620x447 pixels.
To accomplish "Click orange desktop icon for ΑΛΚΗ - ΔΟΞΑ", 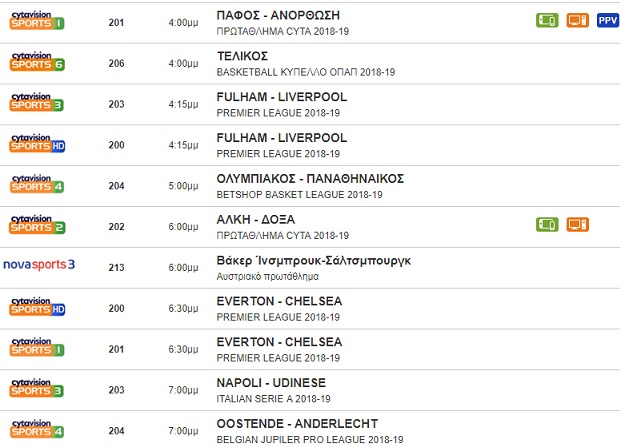I will [578, 224].
